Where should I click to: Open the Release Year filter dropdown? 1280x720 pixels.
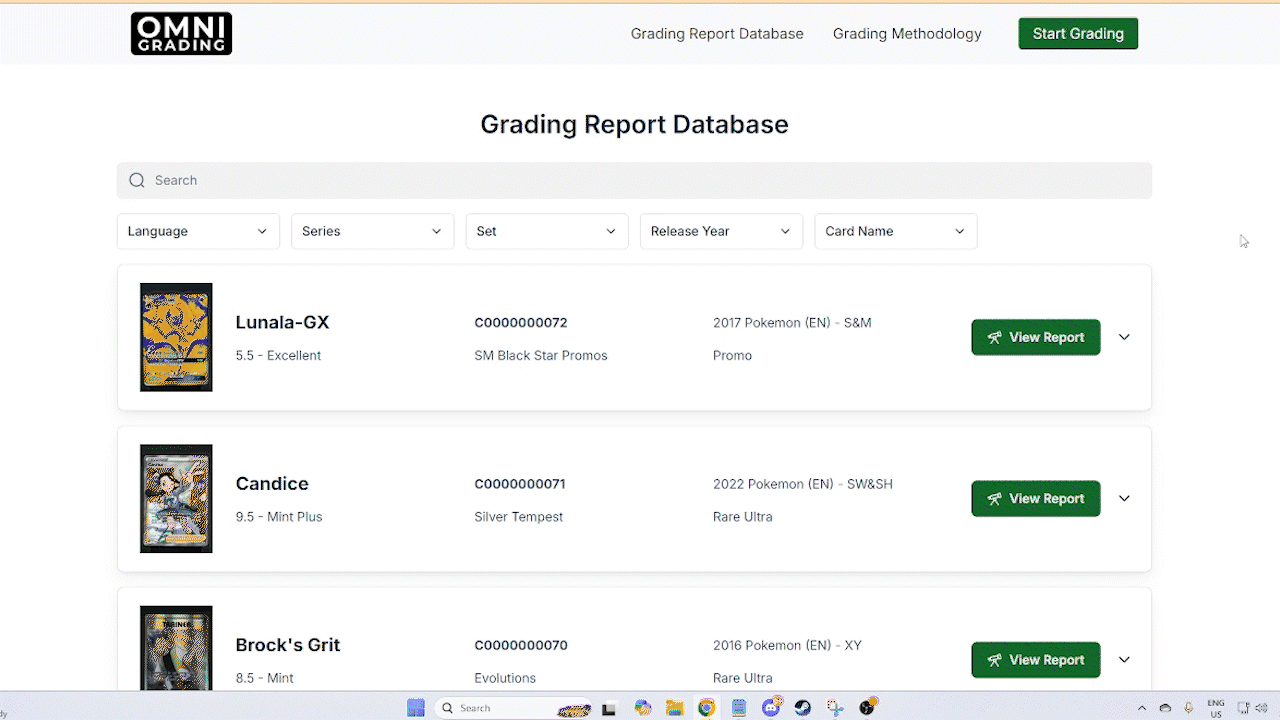[721, 231]
